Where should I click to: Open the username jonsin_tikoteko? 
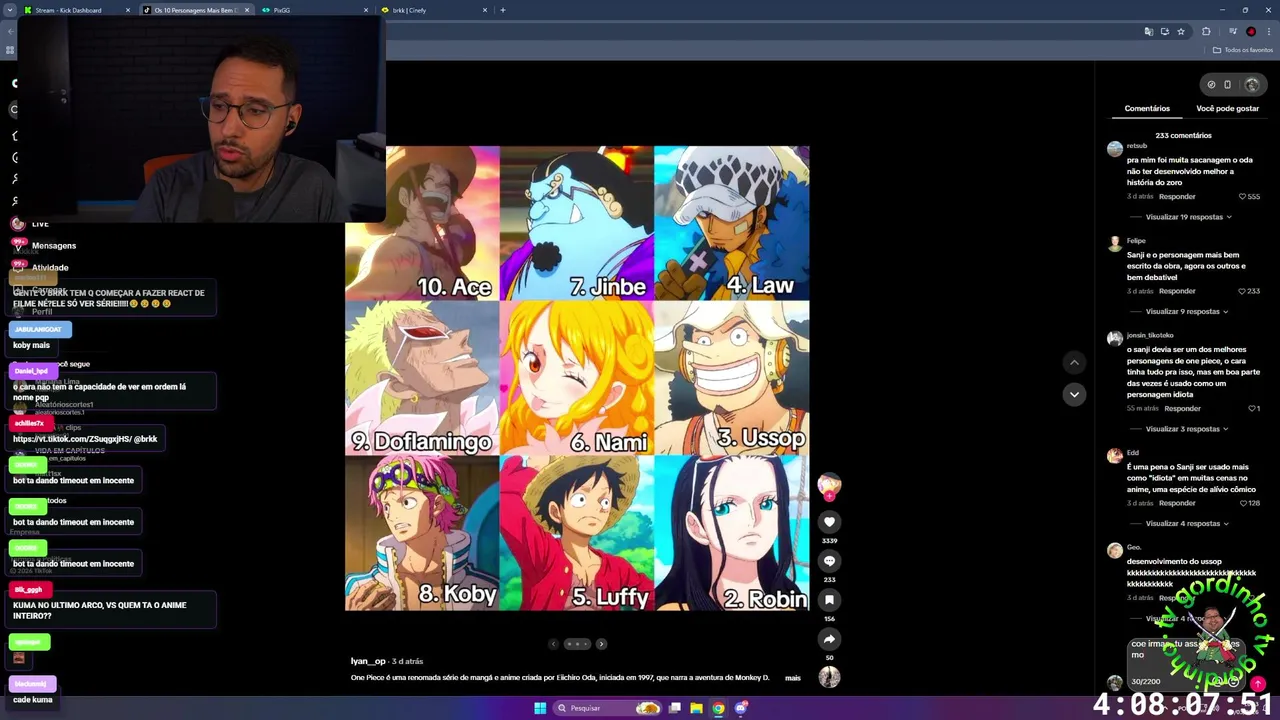[x=1150, y=335]
